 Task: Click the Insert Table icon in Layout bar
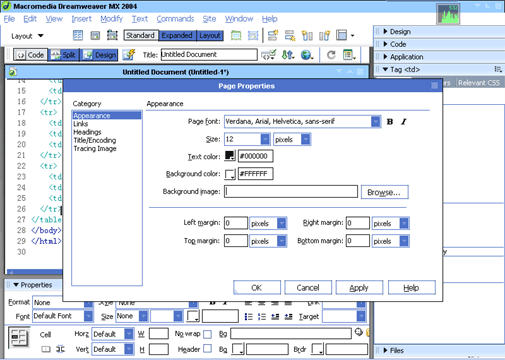[x=78, y=35]
